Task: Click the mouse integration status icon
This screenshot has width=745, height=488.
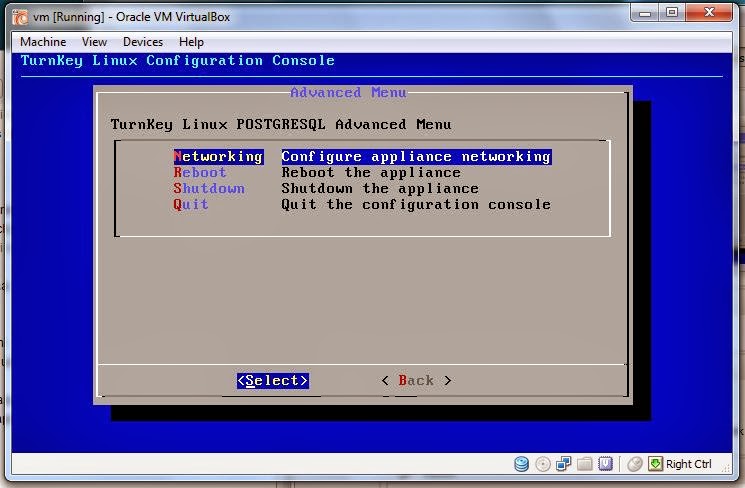Action: tap(634, 464)
